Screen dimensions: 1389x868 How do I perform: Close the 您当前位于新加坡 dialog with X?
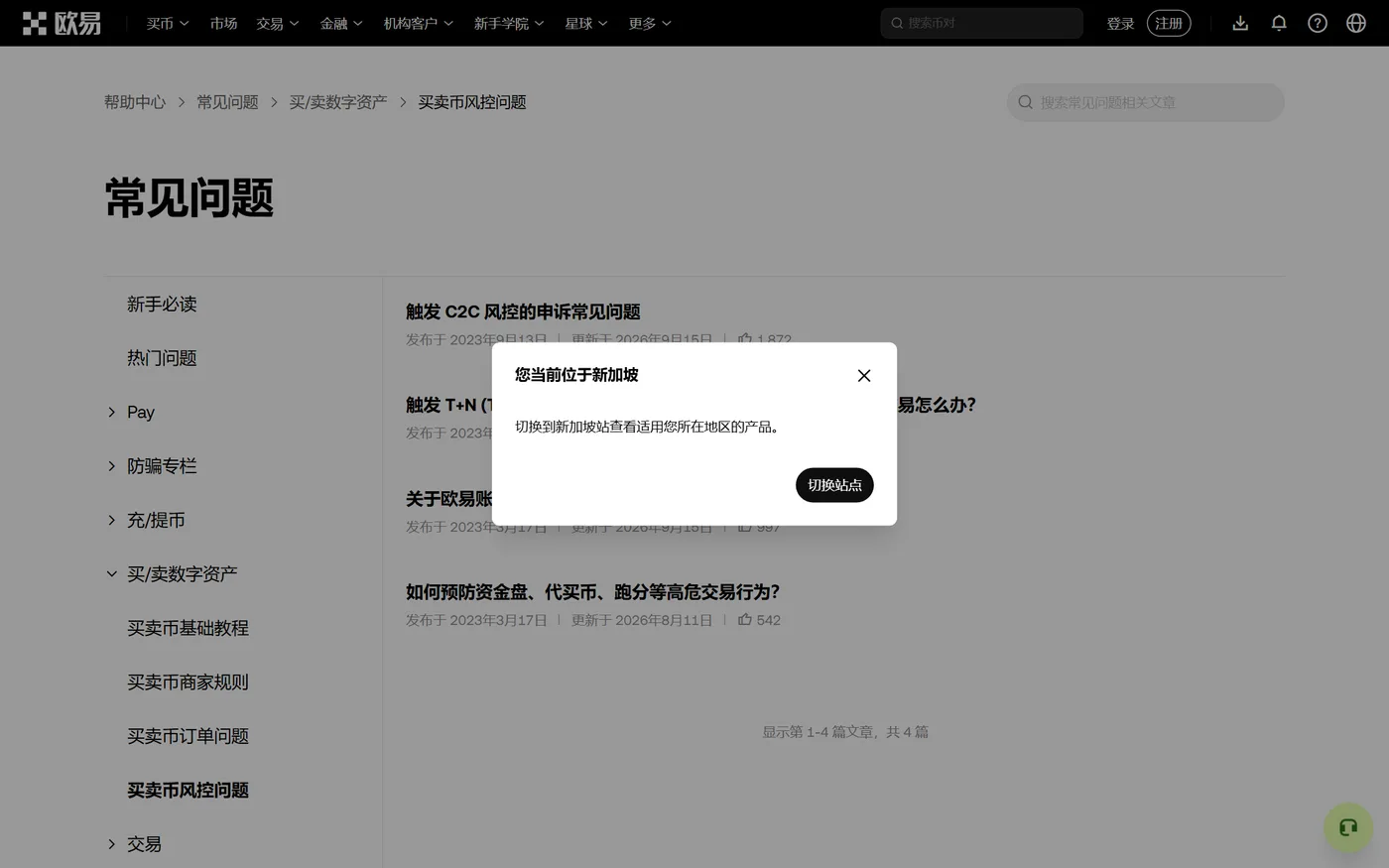tap(864, 375)
